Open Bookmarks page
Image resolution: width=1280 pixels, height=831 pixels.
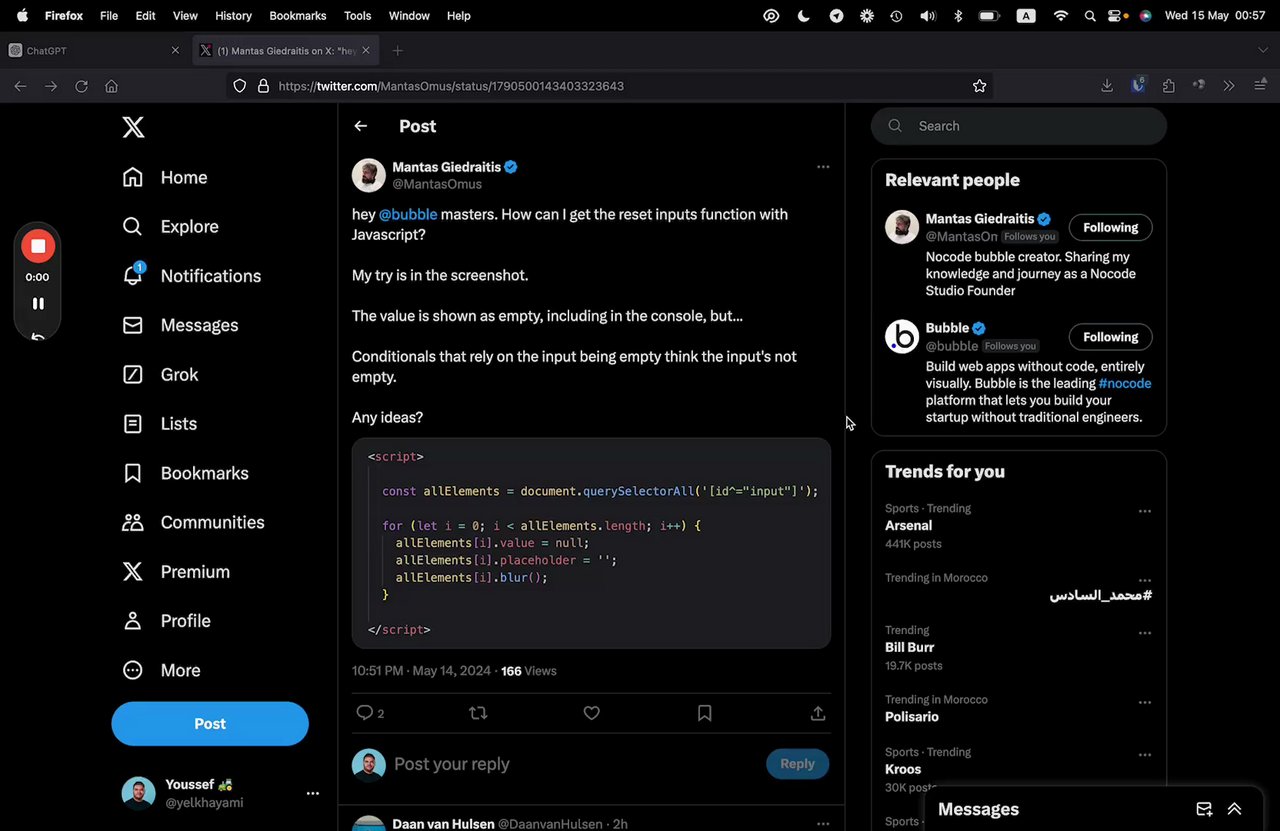pyautogui.click(x=185, y=473)
